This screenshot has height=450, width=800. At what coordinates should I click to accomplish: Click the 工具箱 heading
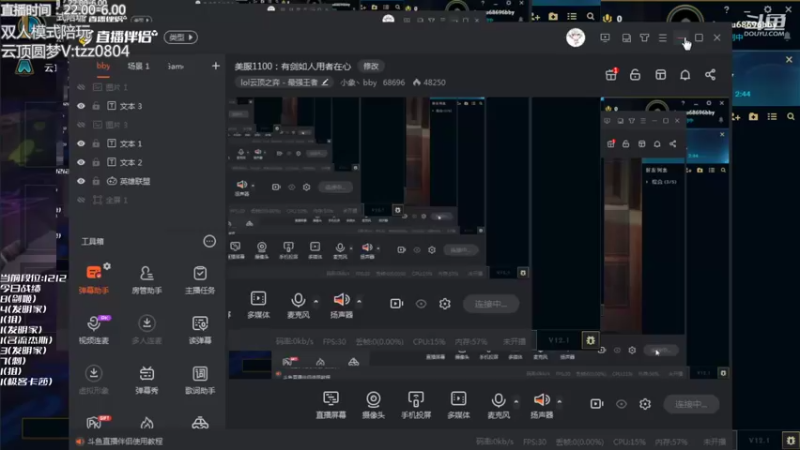tap(92, 241)
